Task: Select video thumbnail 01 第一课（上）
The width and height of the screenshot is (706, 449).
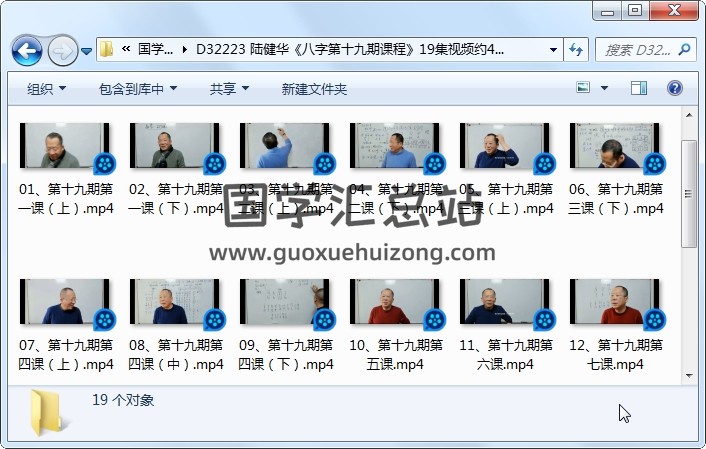Action: coord(65,146)
